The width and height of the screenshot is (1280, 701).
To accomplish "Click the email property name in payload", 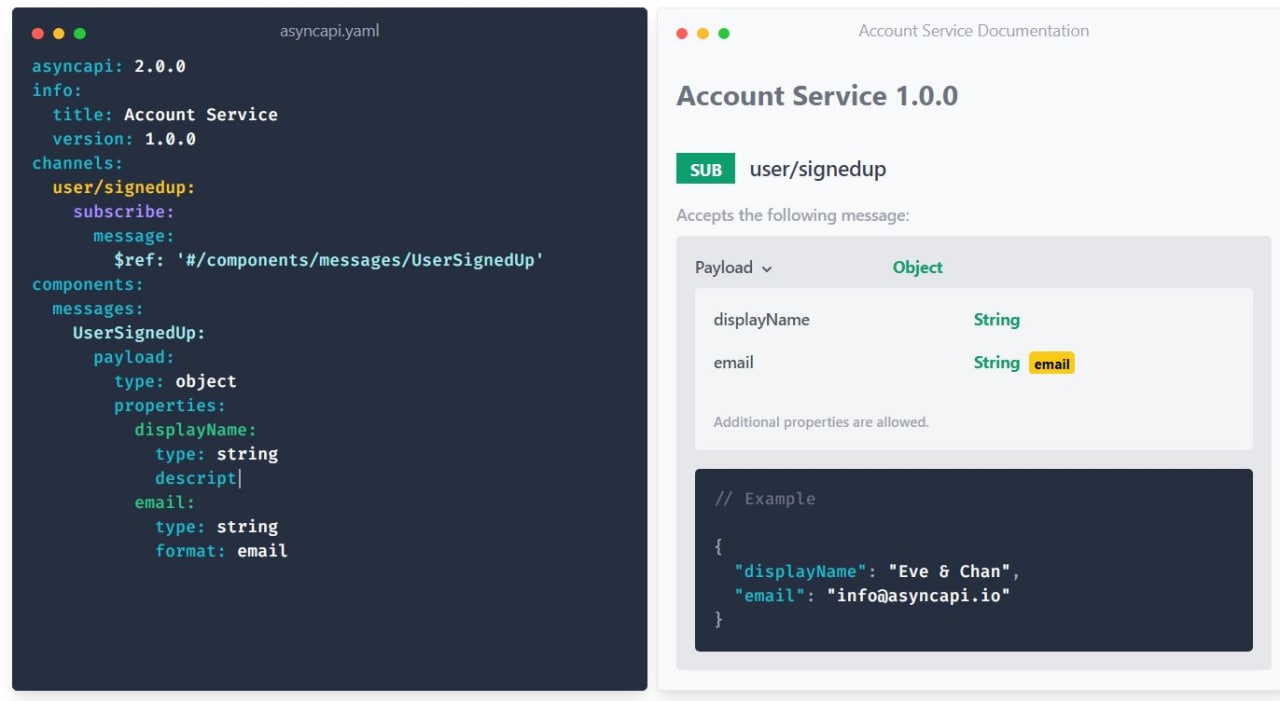I will (733, 363).
